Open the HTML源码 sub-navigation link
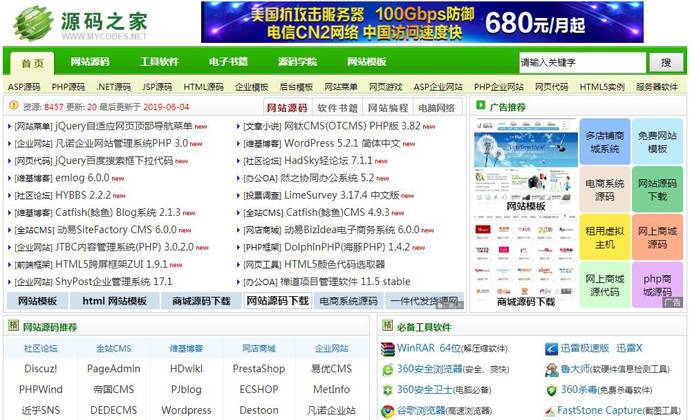The width and height of the screenshot is (690, 420). click(203, 87)
